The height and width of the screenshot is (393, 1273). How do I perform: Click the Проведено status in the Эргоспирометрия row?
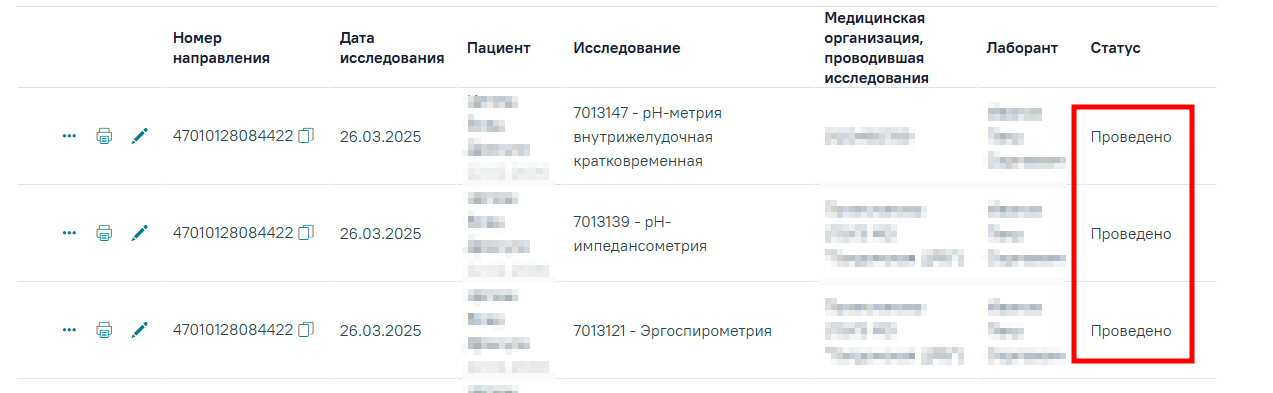coord(1131,331)
